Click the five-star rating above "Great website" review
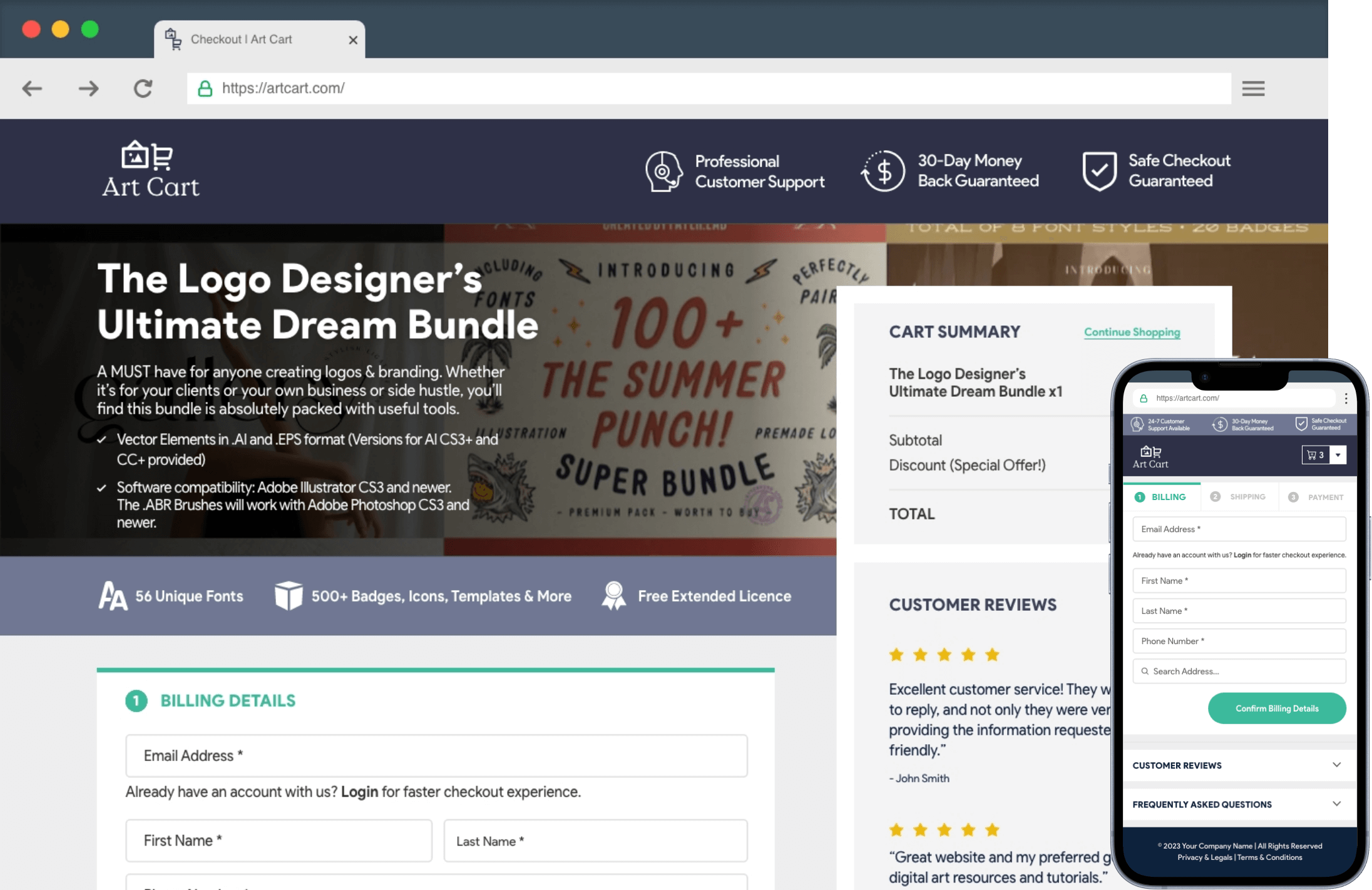The image size is (1372, 890). pyautogui.click(x=944, y=831)
